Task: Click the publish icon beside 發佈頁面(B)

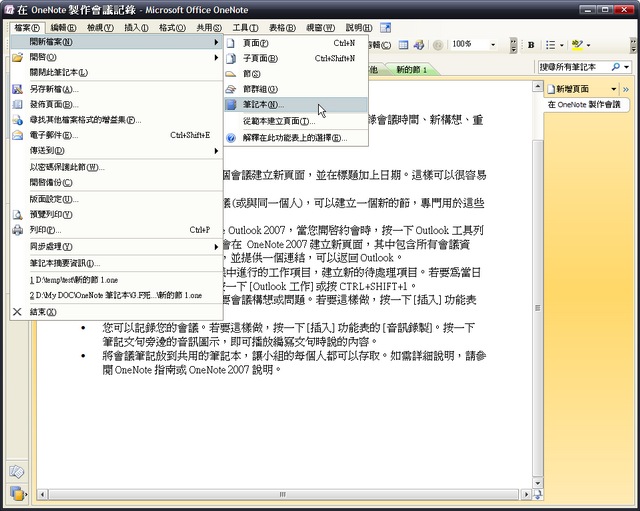Action: click(17, 104)
